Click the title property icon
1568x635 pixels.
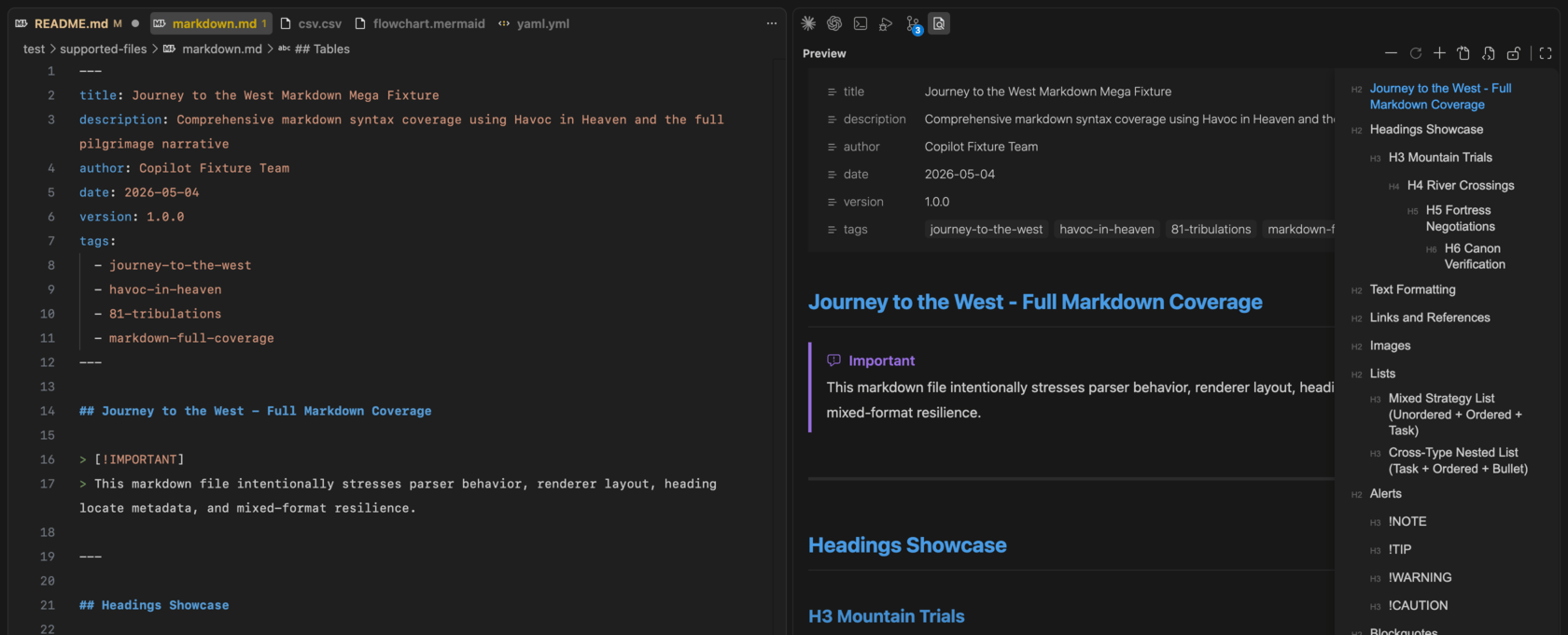click(x=832, y=92)
